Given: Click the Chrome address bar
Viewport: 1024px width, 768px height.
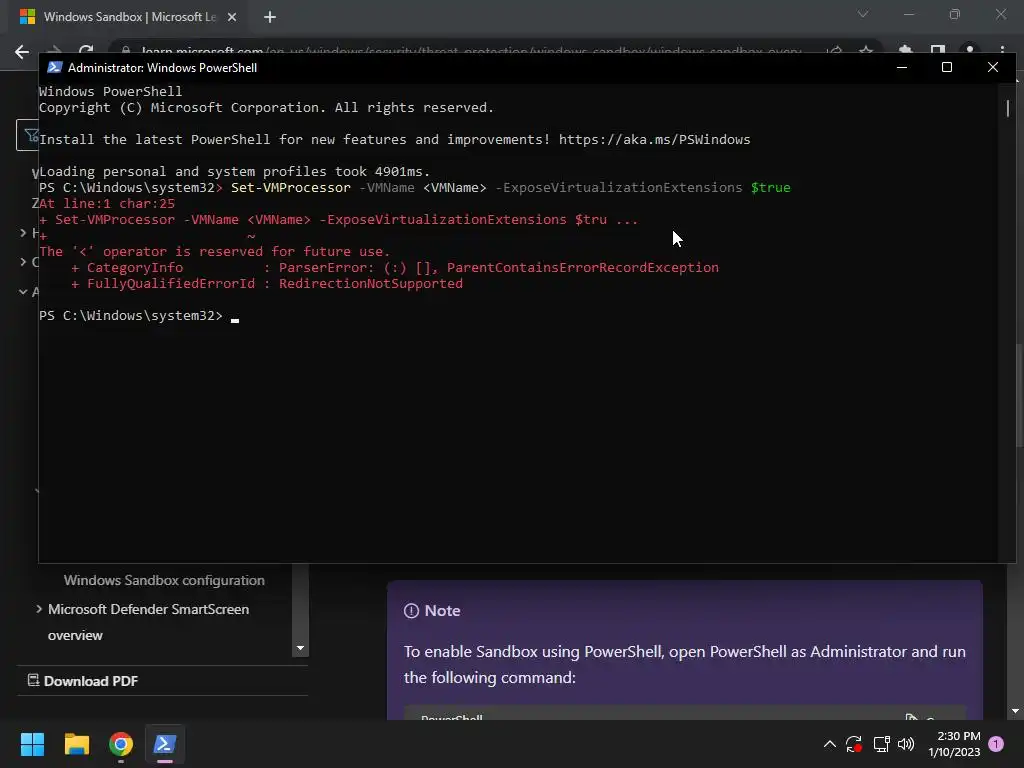Looking at the screenshot, I should click(x=470, y=51).
